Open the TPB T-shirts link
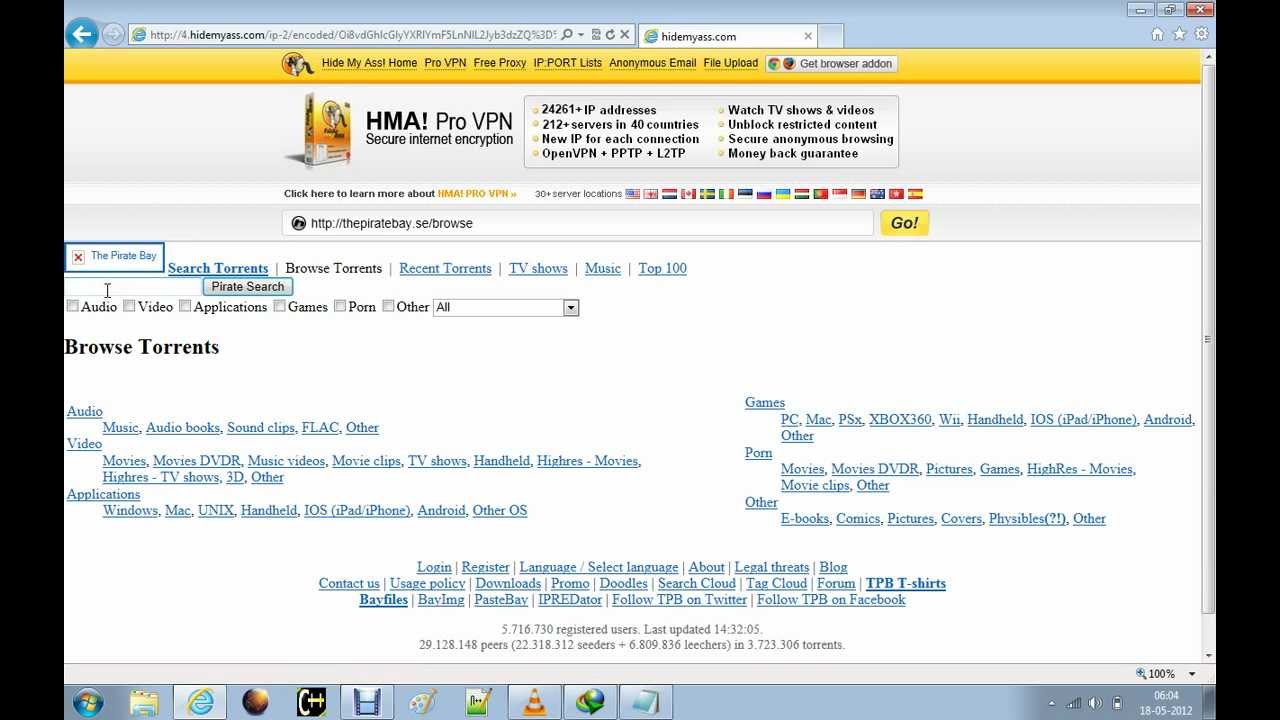Image resolution: width=1280 pixels, height=720 pixels. [x=905, y=583]
